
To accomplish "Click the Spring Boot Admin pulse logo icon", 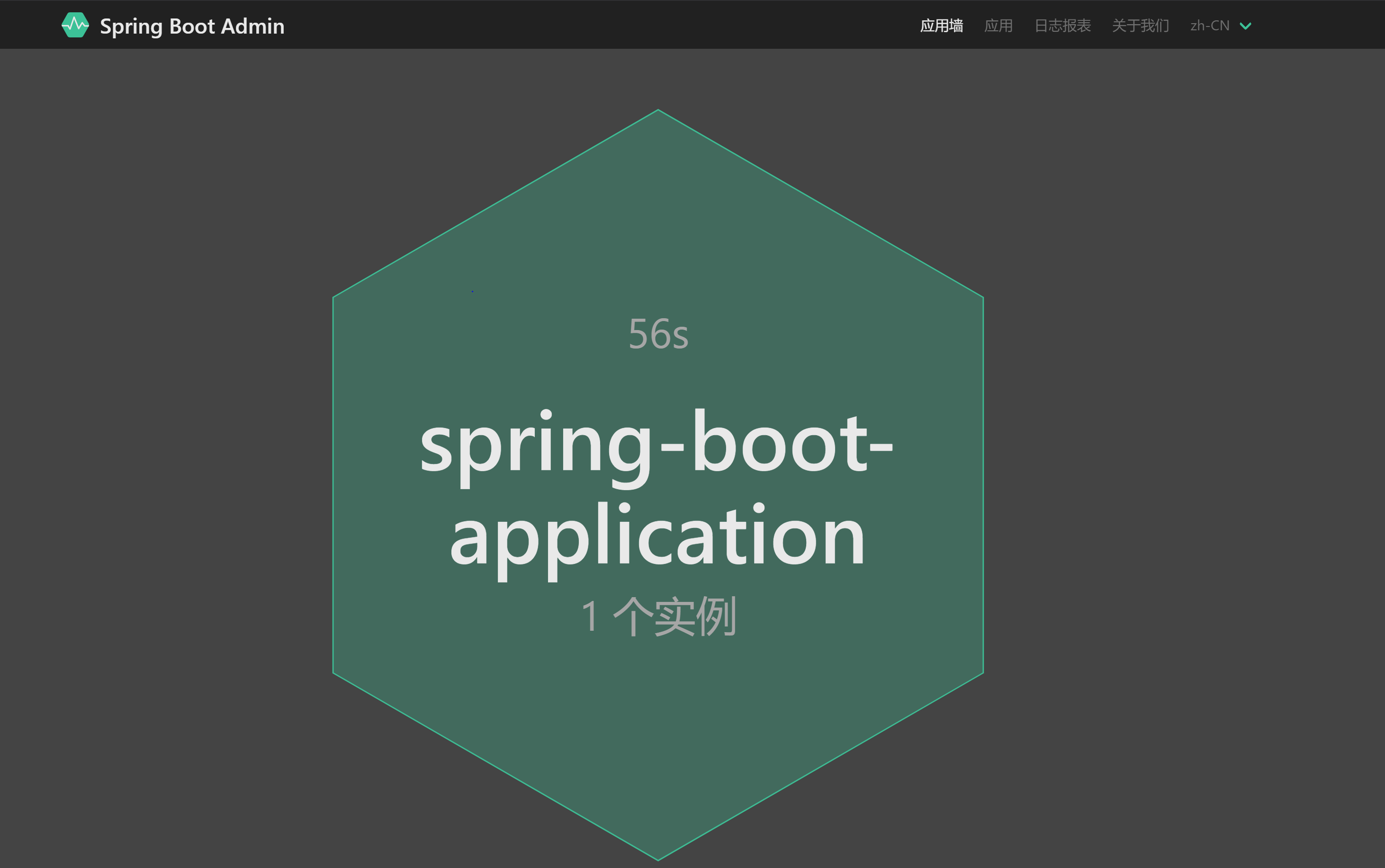I will click(x=75, y=25).
